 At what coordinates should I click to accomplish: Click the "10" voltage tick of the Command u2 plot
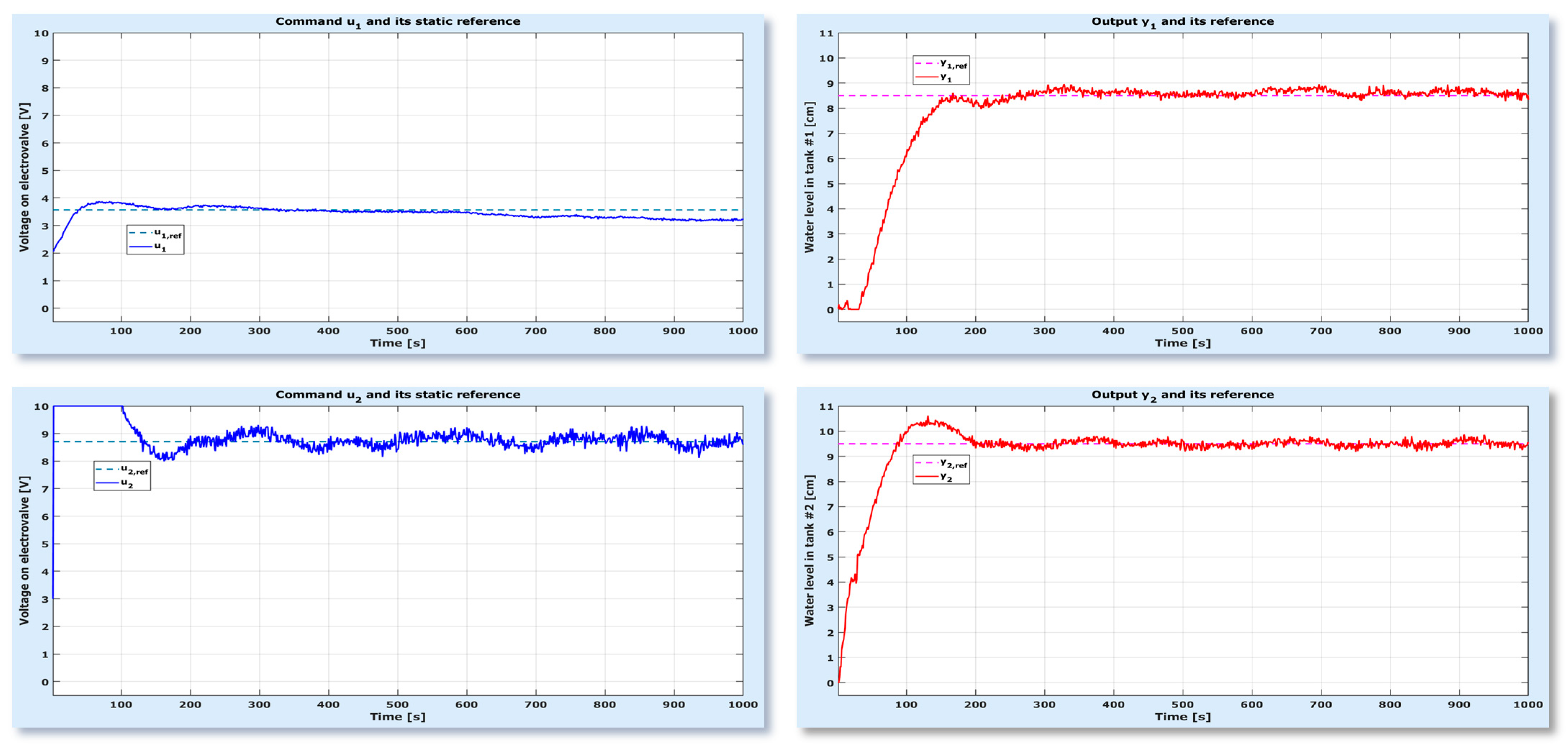(41, 406)
